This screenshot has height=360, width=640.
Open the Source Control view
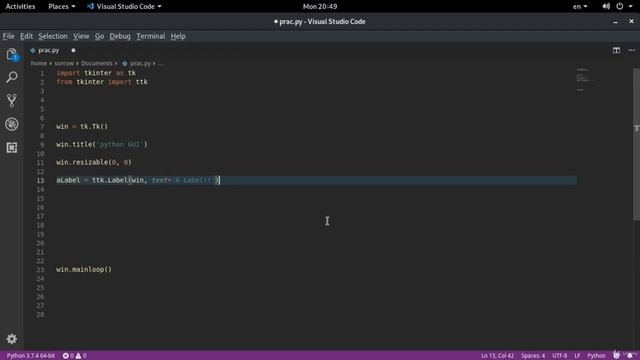[x=12, y=100]
